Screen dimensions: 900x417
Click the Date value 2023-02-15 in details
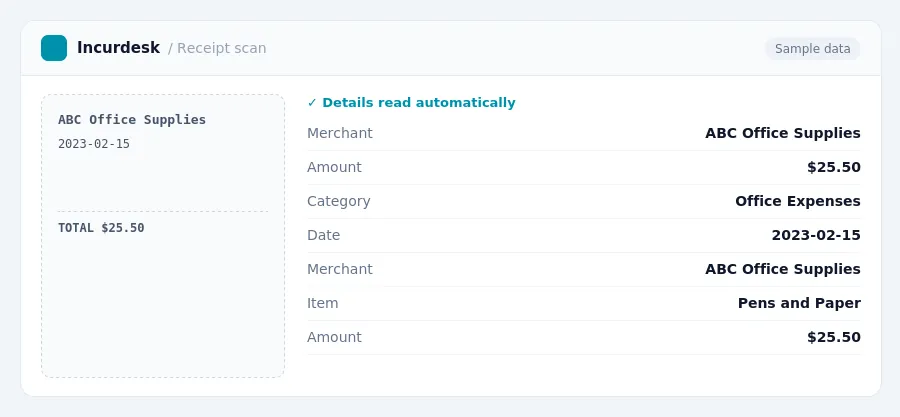tap(816, 235)
